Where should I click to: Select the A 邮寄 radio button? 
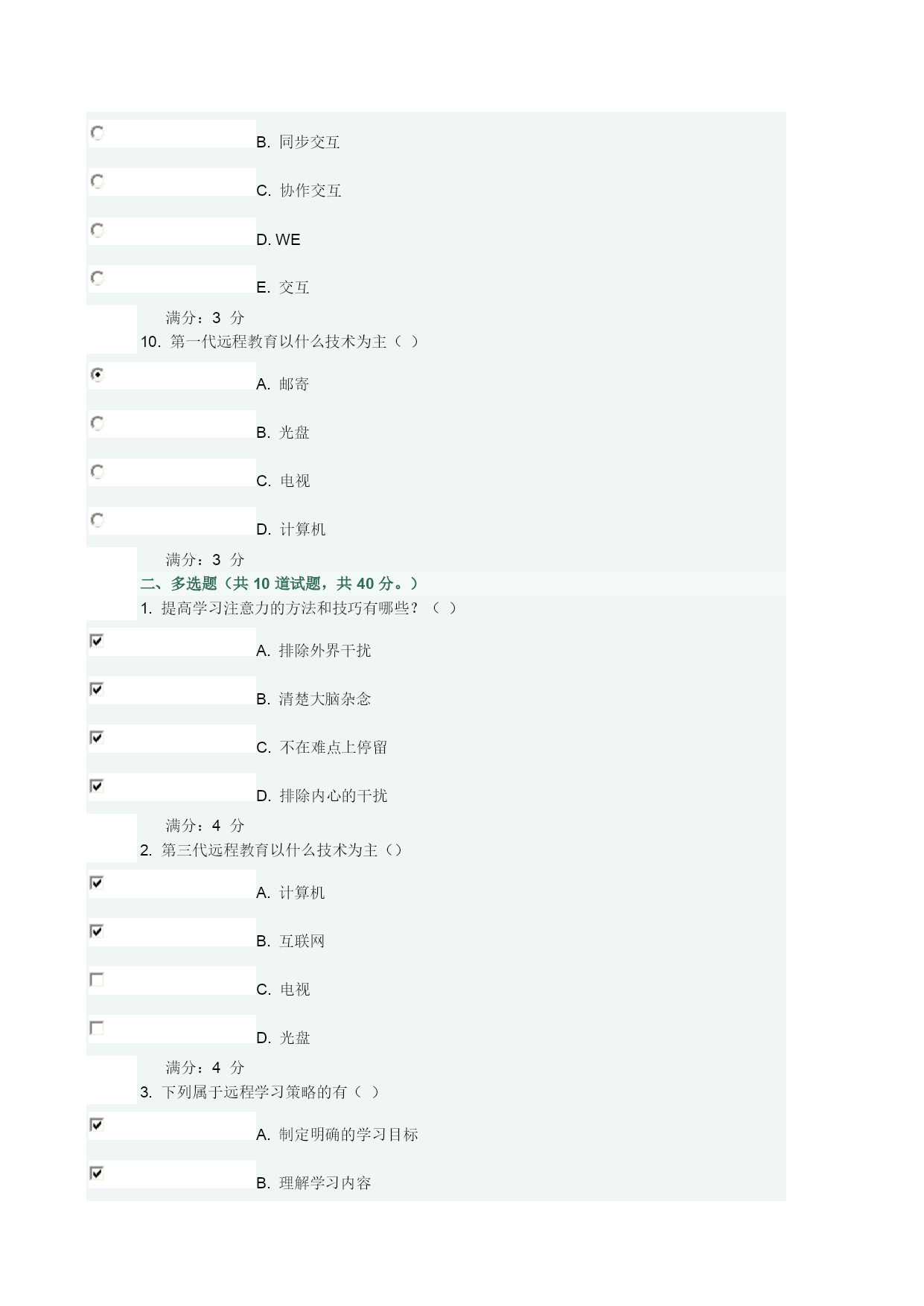click(x=97, y=375)
